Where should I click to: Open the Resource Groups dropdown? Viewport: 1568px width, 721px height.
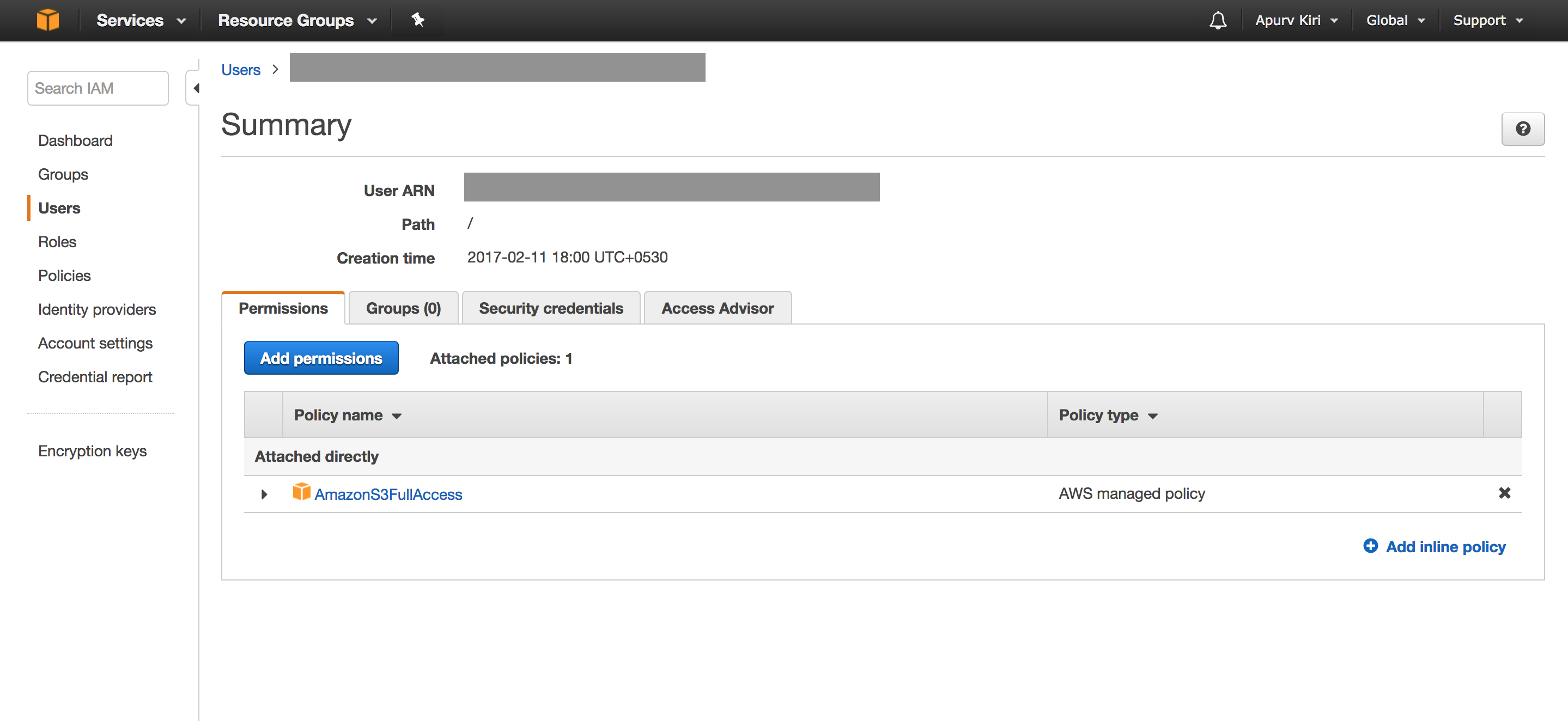(x=297, y=20)
